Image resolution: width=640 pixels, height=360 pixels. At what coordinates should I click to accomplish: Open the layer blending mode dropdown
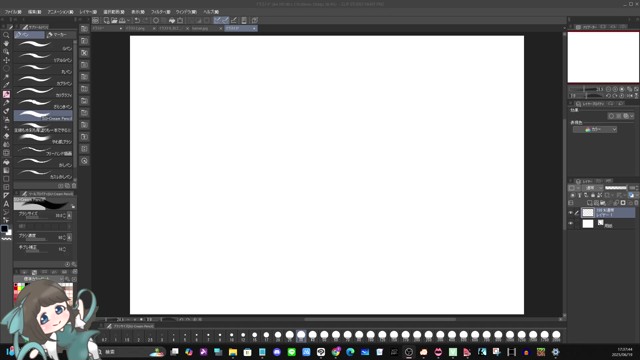coord(593,188)
